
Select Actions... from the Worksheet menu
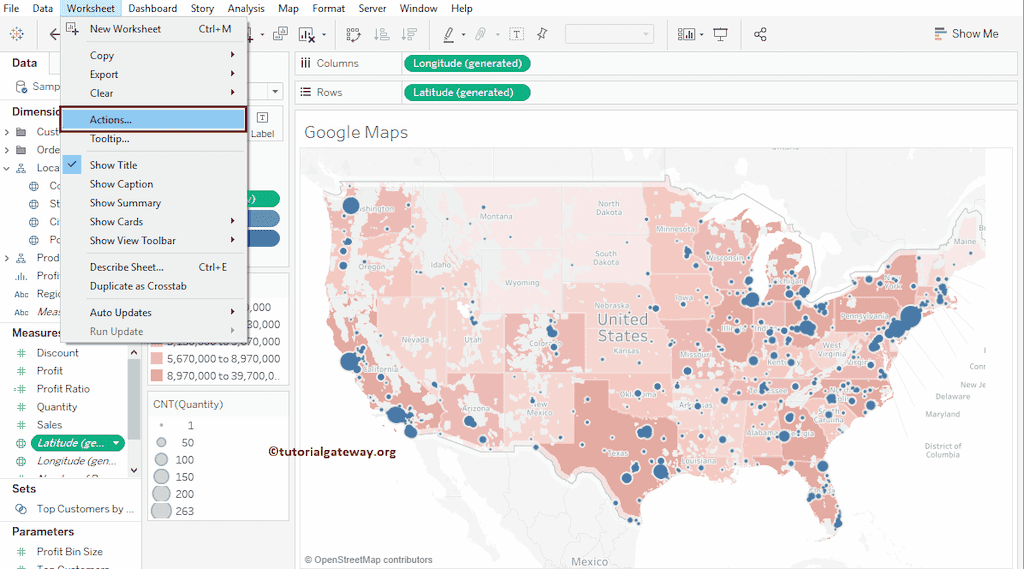[110, 120]
